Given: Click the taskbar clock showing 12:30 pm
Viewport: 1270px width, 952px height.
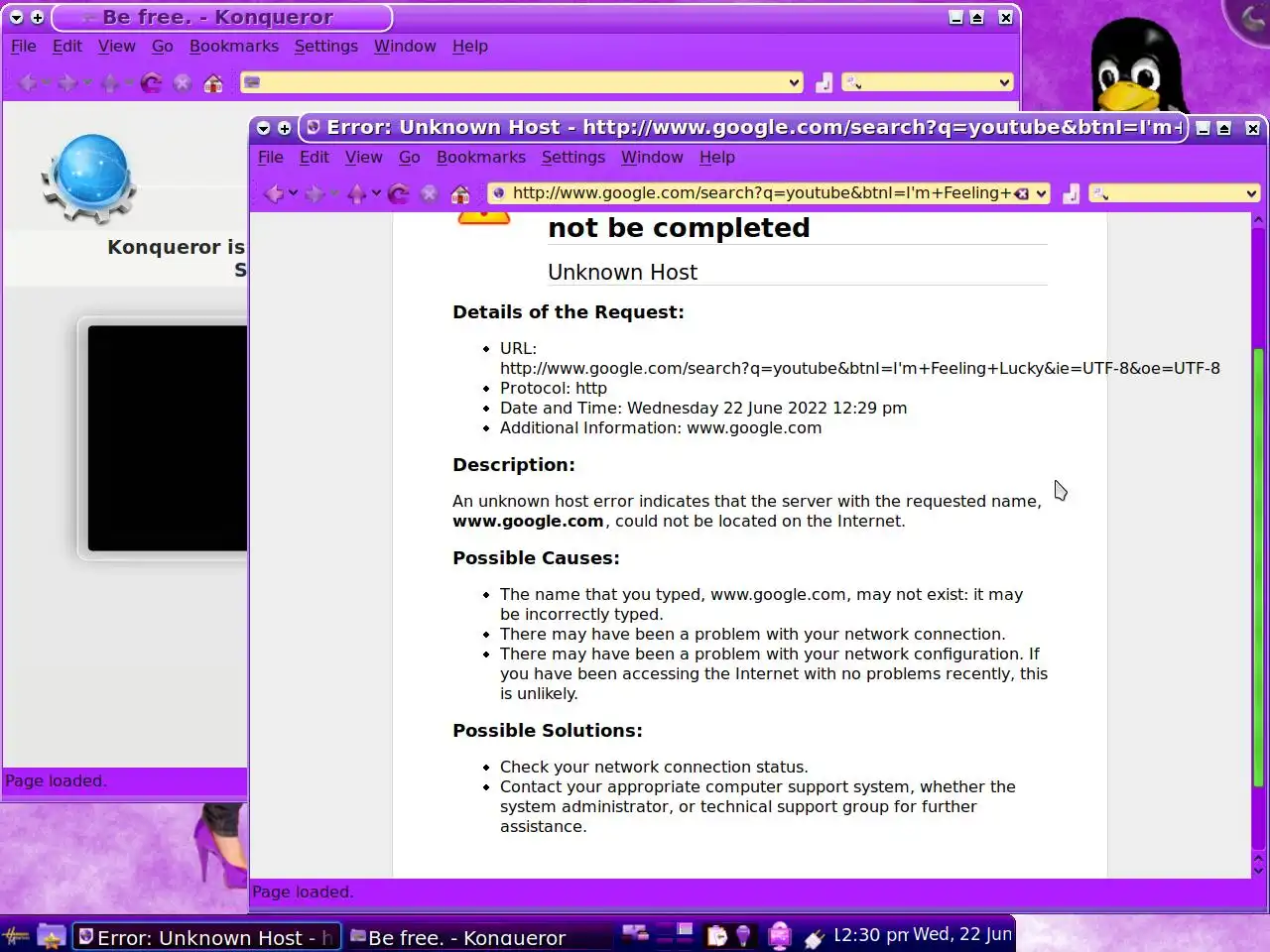Looking at the screenshot, I should click(870, 934).
